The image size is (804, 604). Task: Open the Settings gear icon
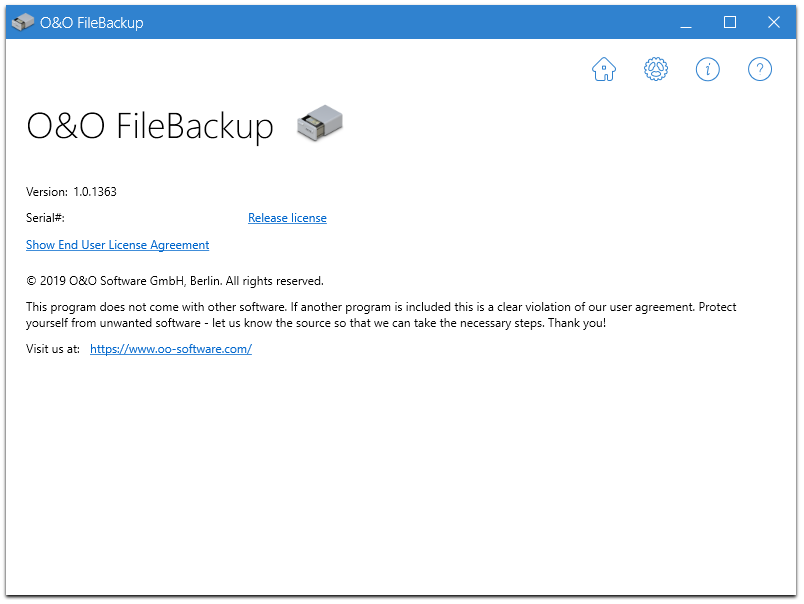(656, 69)
